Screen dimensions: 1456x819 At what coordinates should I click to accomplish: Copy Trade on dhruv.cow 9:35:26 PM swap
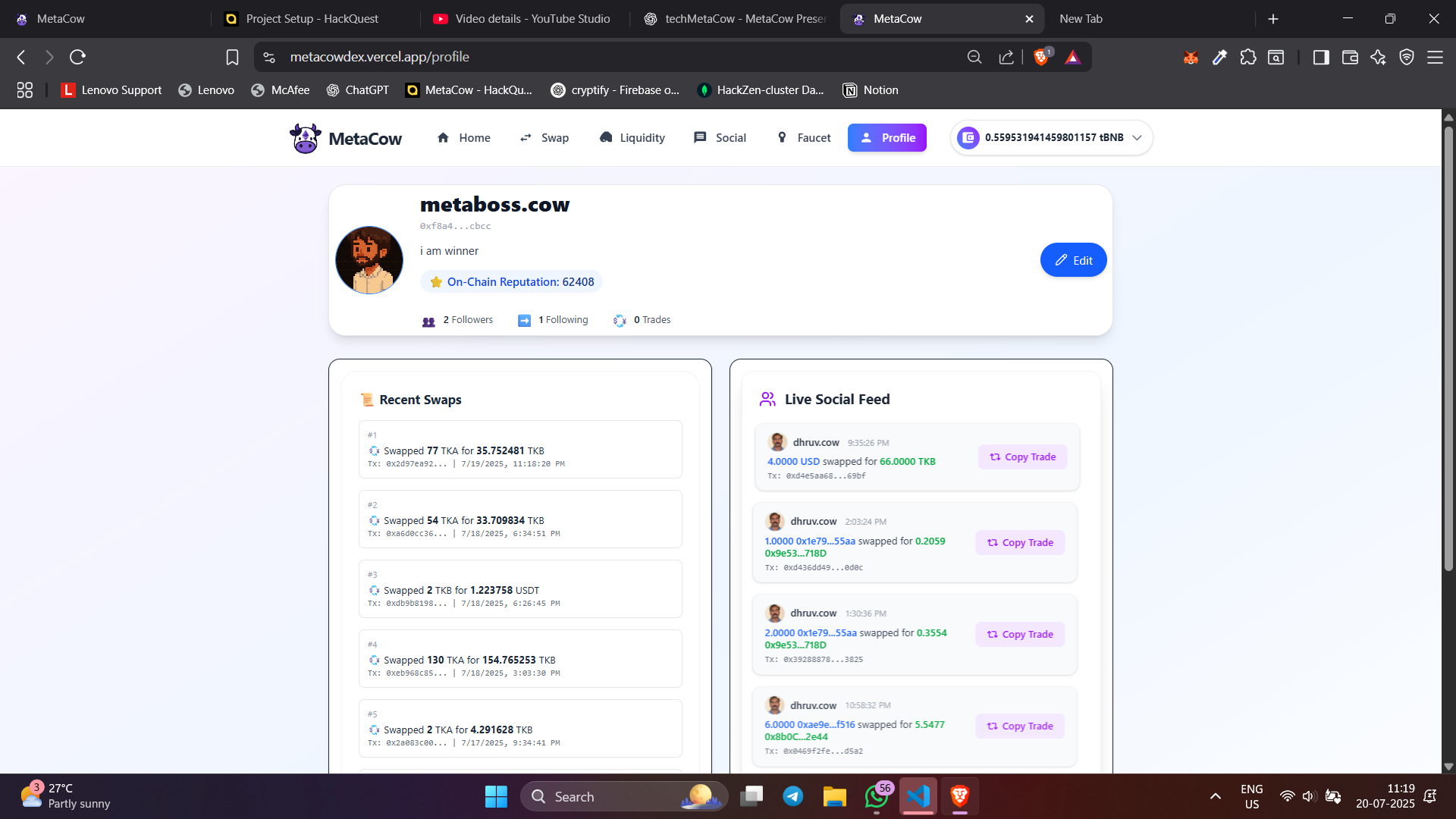(x=1022, y=457)
